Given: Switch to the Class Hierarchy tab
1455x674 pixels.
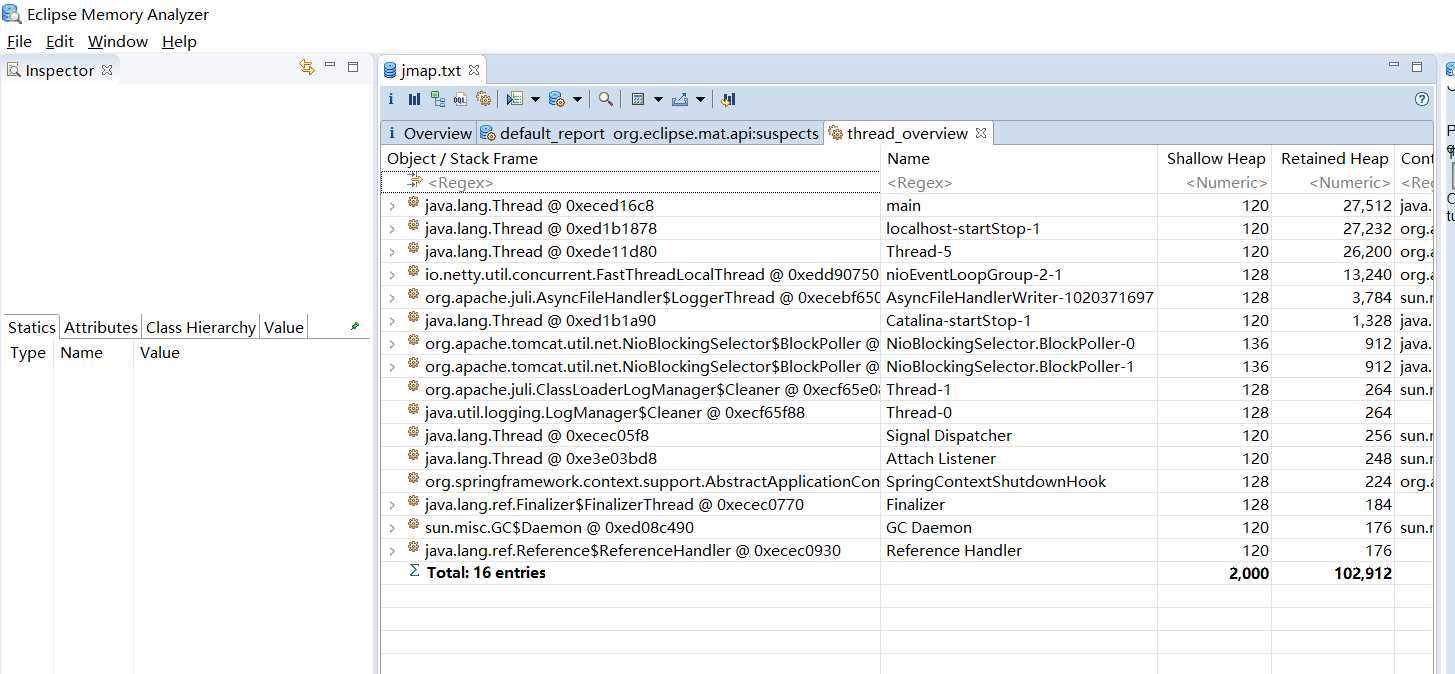Looking at the screenshot, I should [201, 327].
